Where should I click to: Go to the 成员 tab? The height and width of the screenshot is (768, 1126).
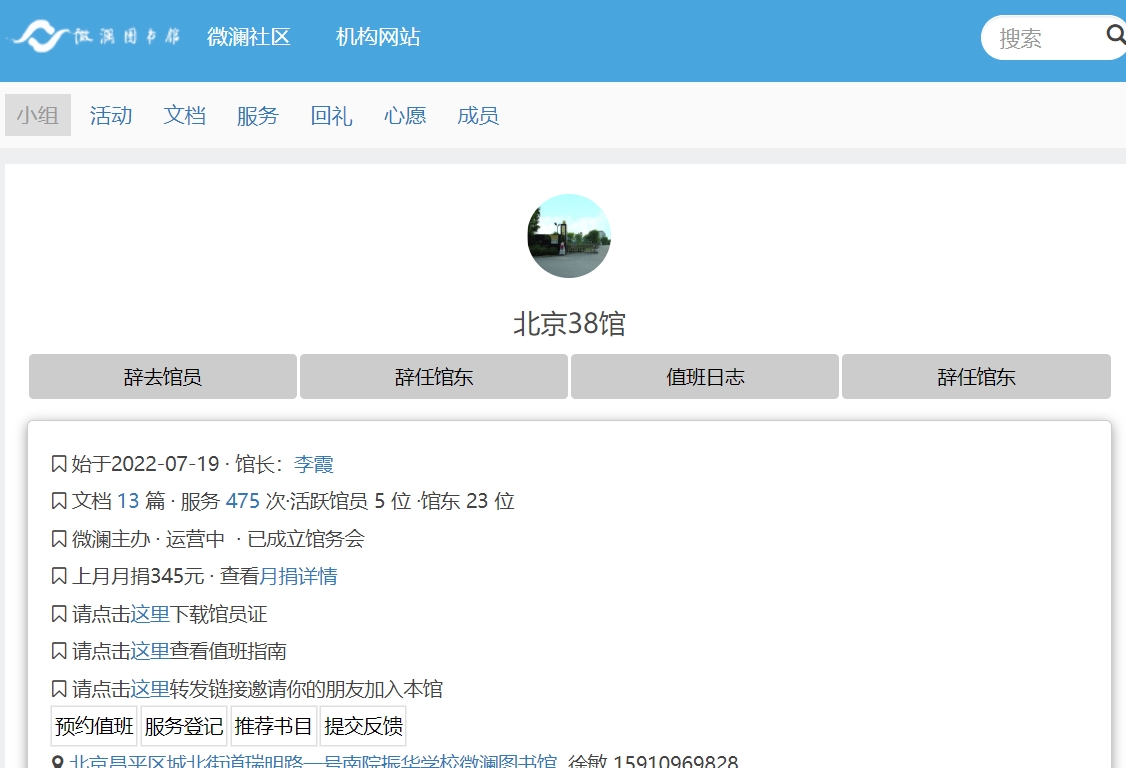[478, 115]
